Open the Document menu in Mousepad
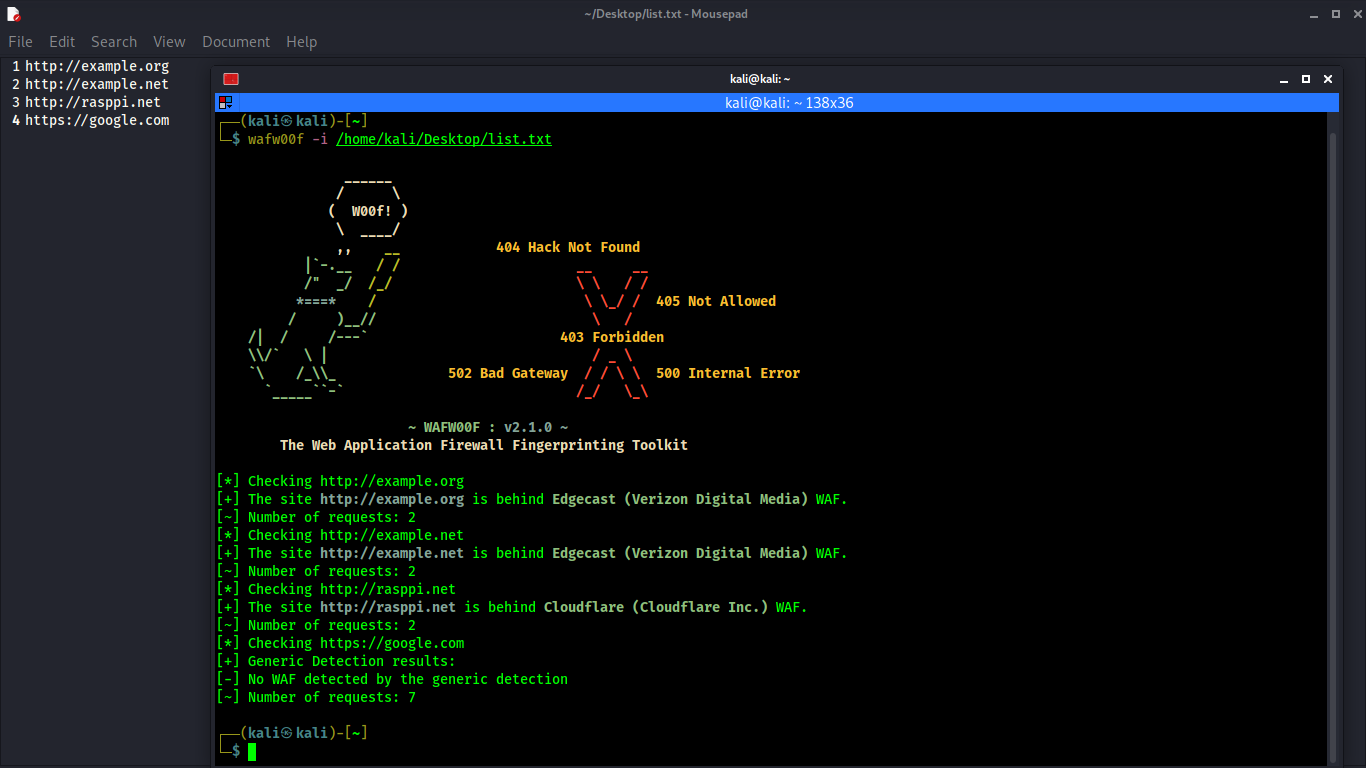This screenshot has height=768, width=1366. click(x=236, y=41)
